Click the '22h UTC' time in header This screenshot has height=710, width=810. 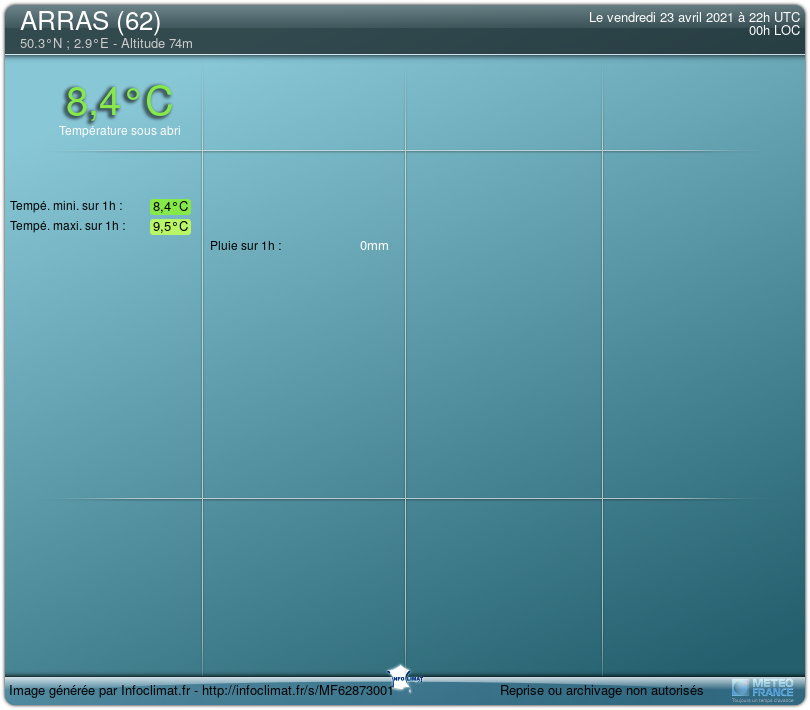[776, 18]
